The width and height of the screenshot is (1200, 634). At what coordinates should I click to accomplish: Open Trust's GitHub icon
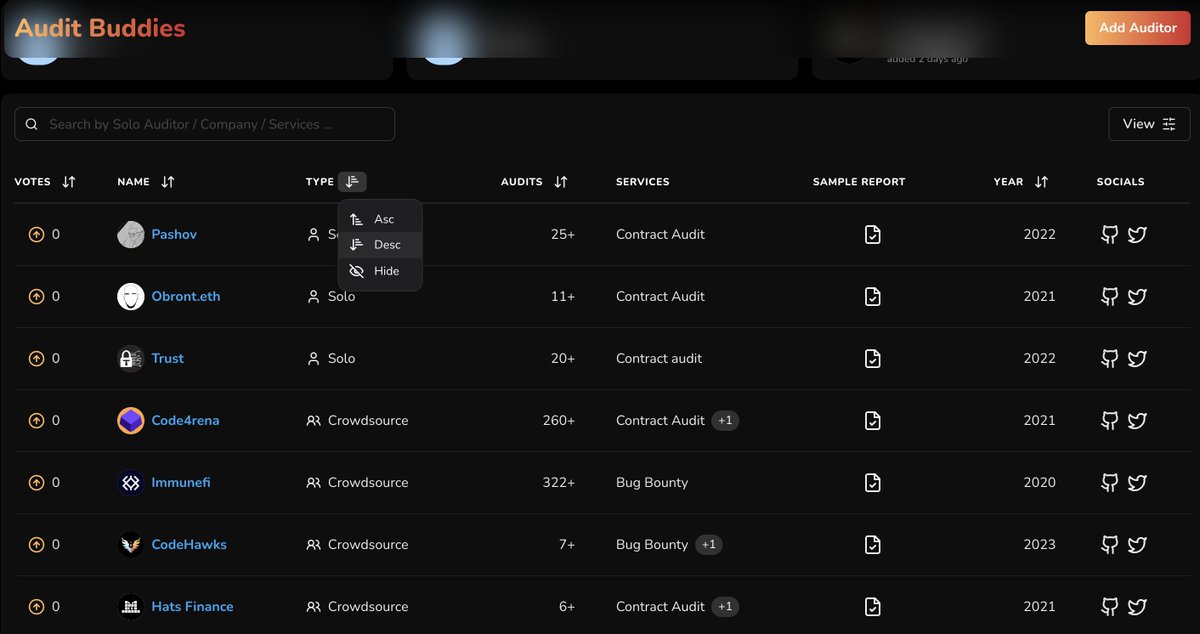pos(1109,359)
